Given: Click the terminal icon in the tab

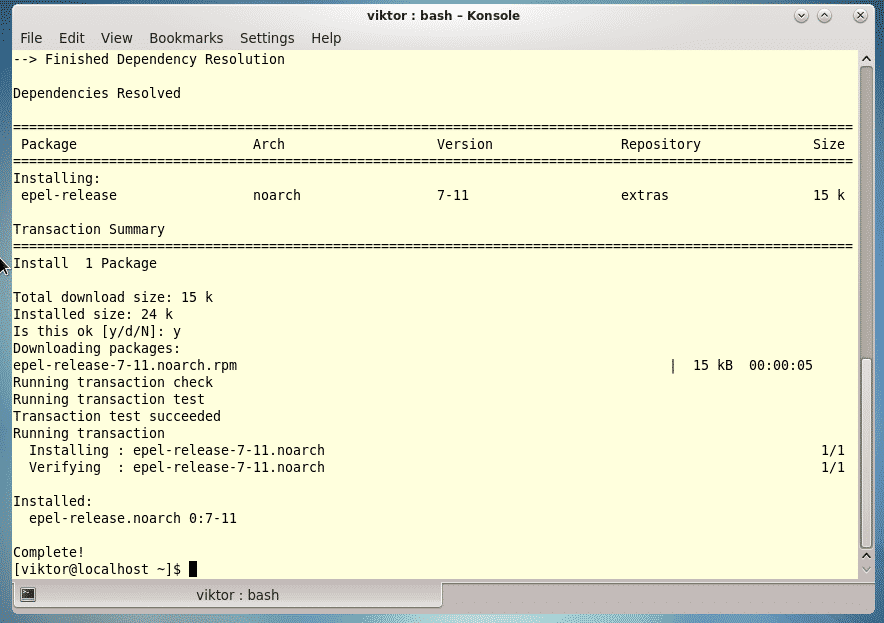Looking at the screenshot, I should (29, 595).
